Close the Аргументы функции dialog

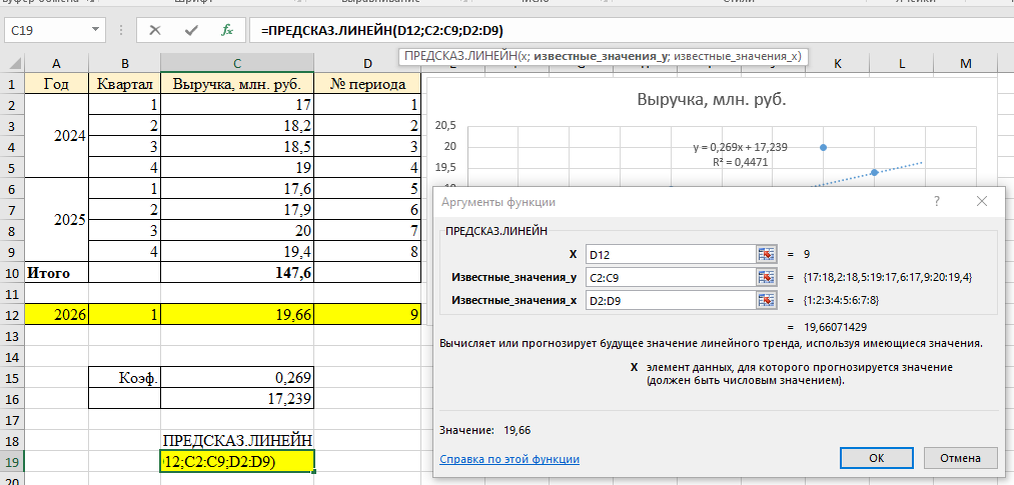pos(982,202)
